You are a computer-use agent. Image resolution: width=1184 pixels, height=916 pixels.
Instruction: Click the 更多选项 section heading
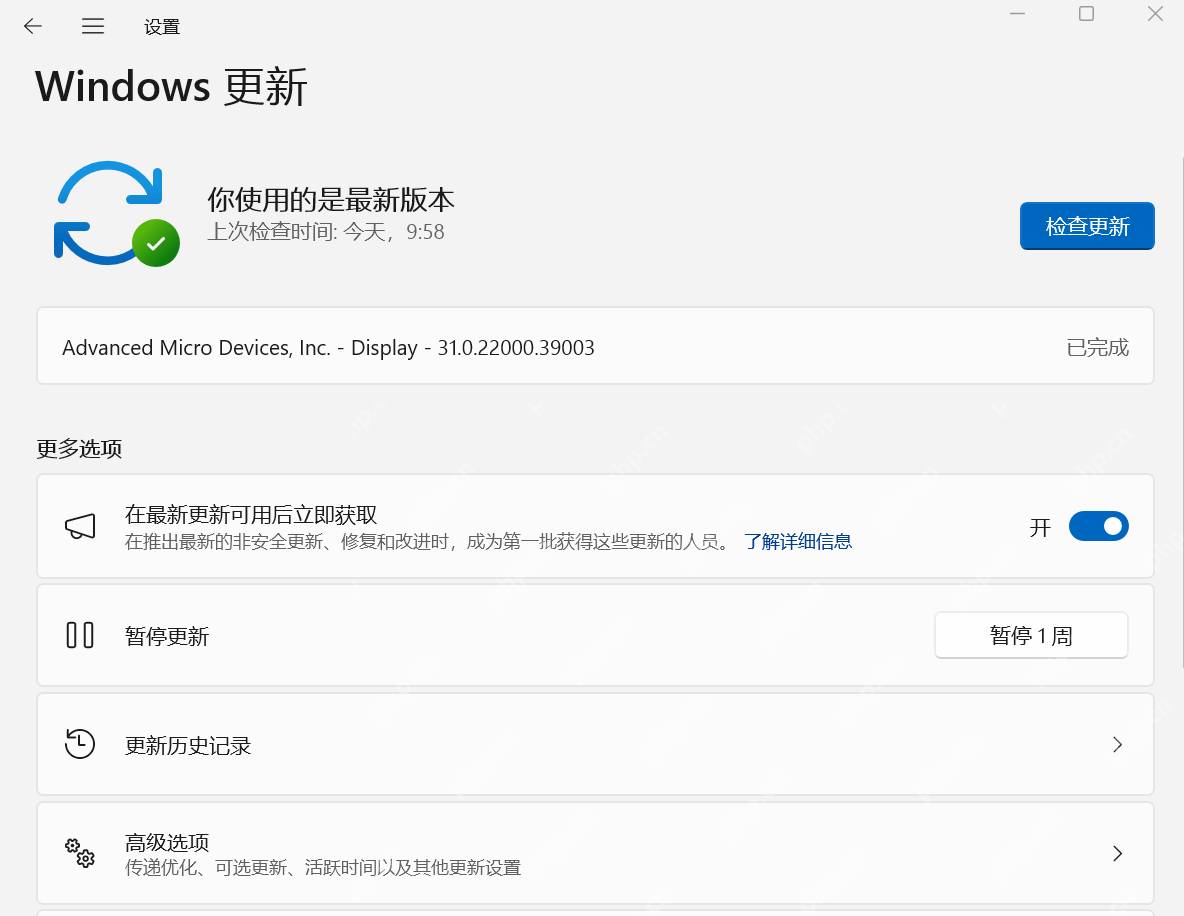79,449
